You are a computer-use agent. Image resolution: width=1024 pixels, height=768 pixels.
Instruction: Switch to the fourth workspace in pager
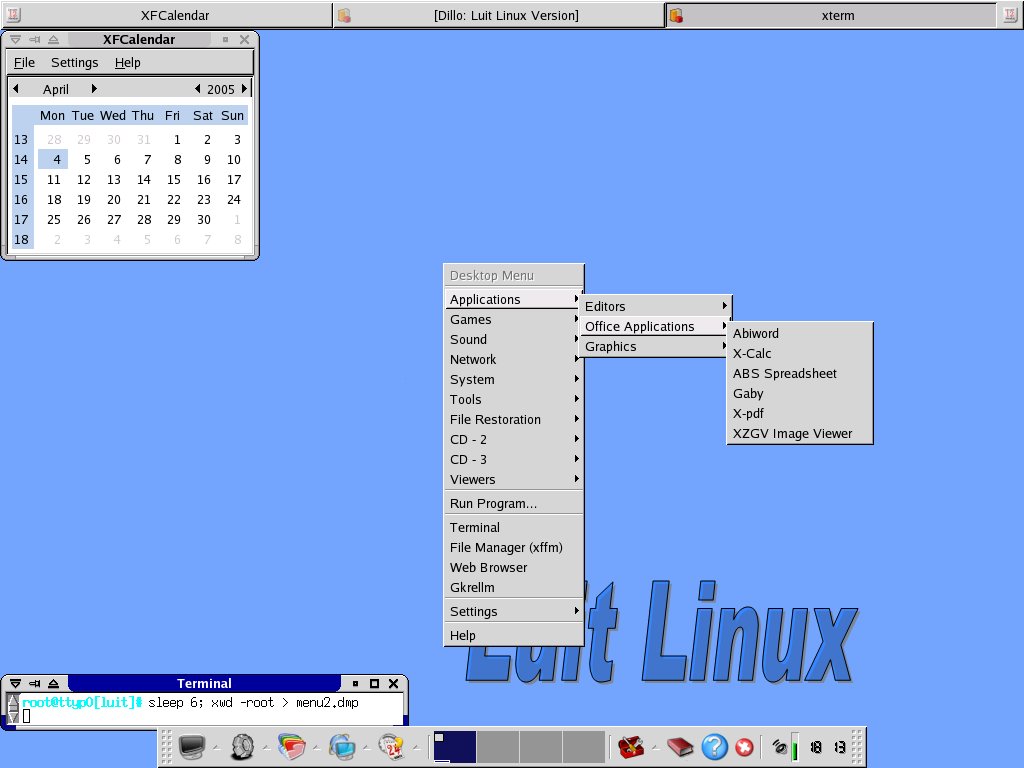[x=583, y=746]
